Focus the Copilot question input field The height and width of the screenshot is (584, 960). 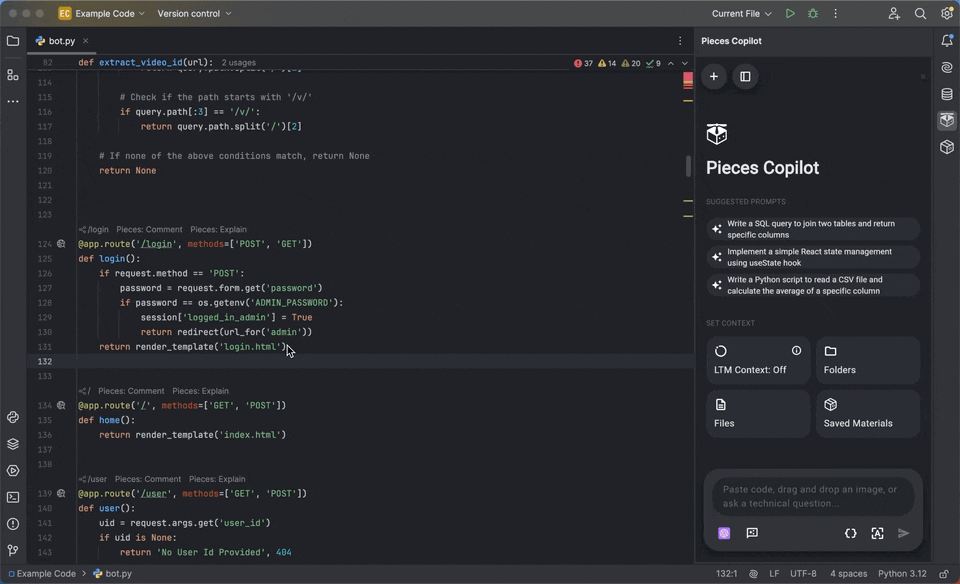[812, 496]
